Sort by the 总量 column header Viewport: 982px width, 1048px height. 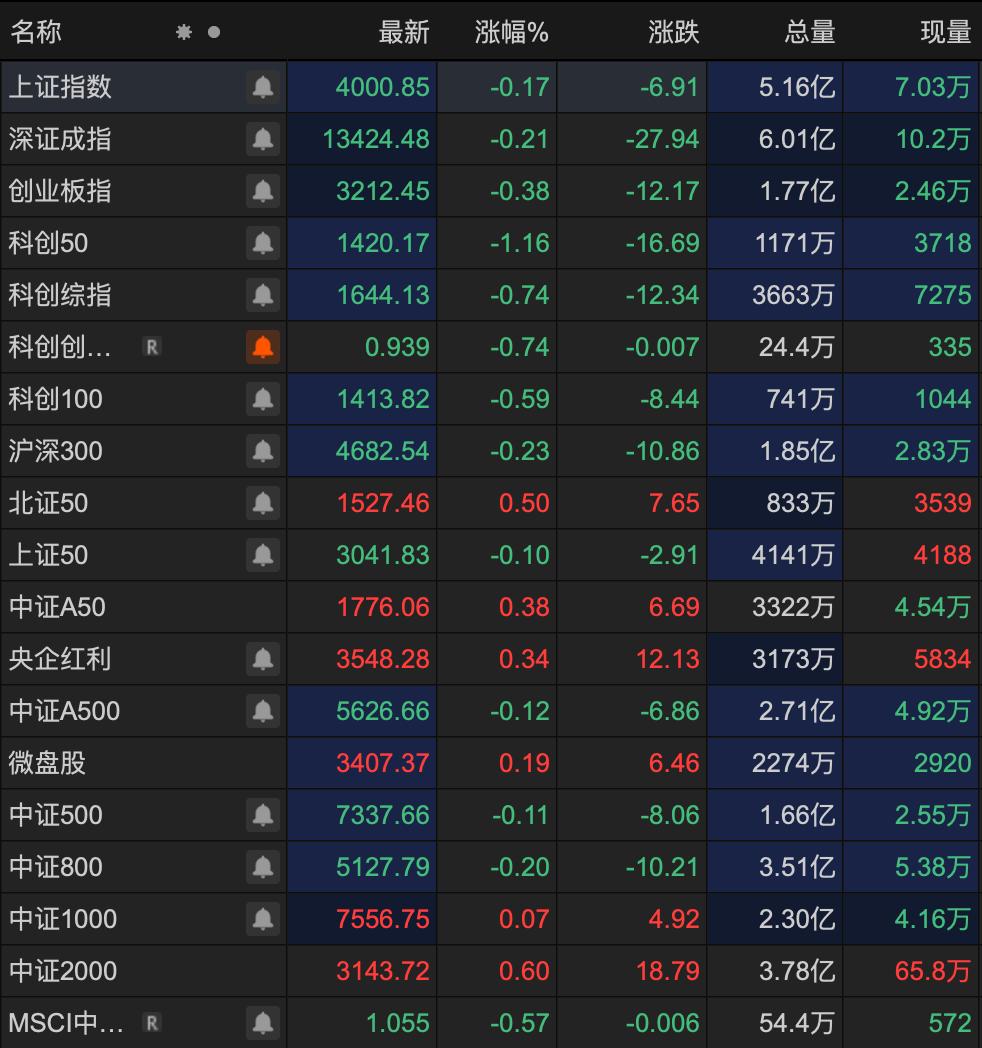(x=810, y=32)
